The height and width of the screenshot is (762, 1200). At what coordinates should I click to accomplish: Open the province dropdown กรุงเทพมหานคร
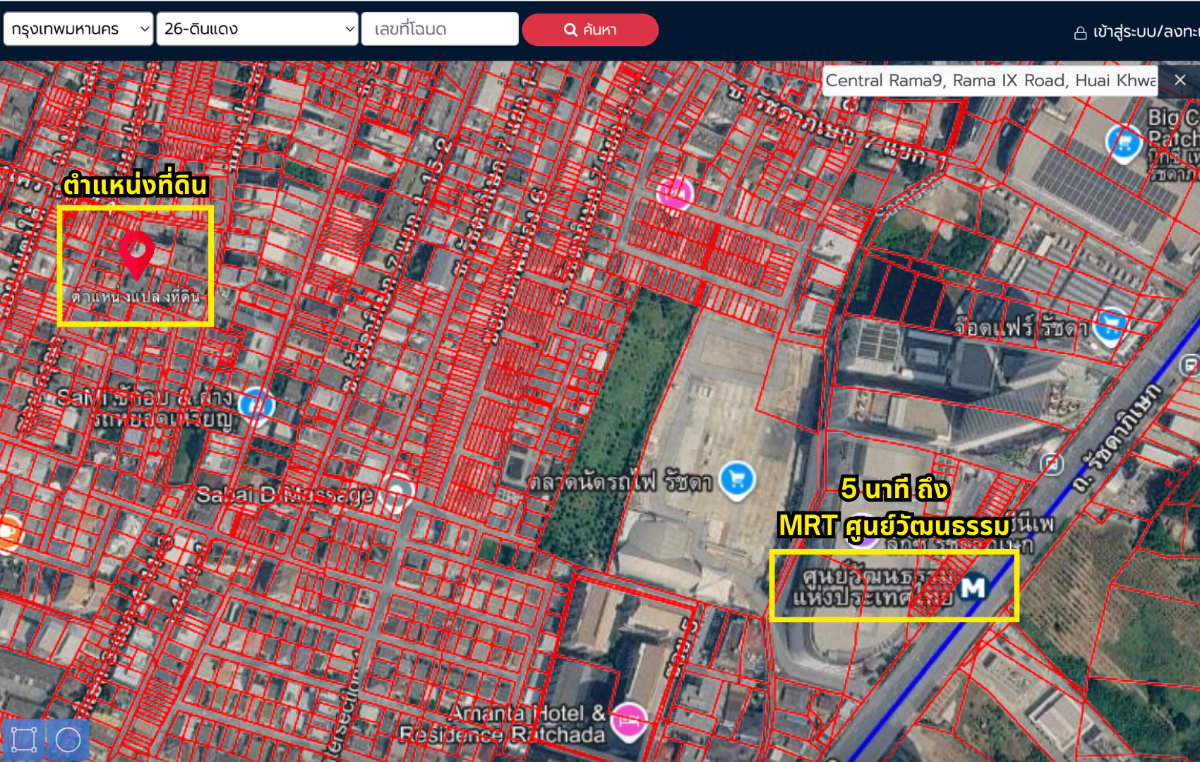[x=78, y=29]
